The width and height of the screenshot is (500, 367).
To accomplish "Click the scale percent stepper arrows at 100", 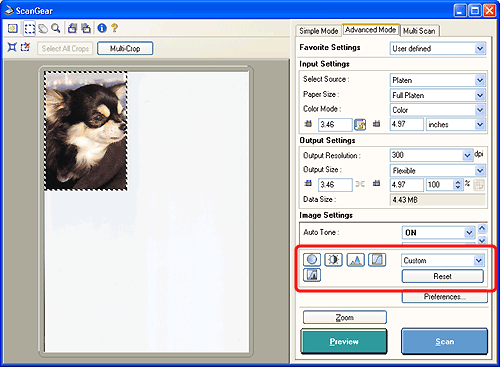I will (x=458, y=185).
